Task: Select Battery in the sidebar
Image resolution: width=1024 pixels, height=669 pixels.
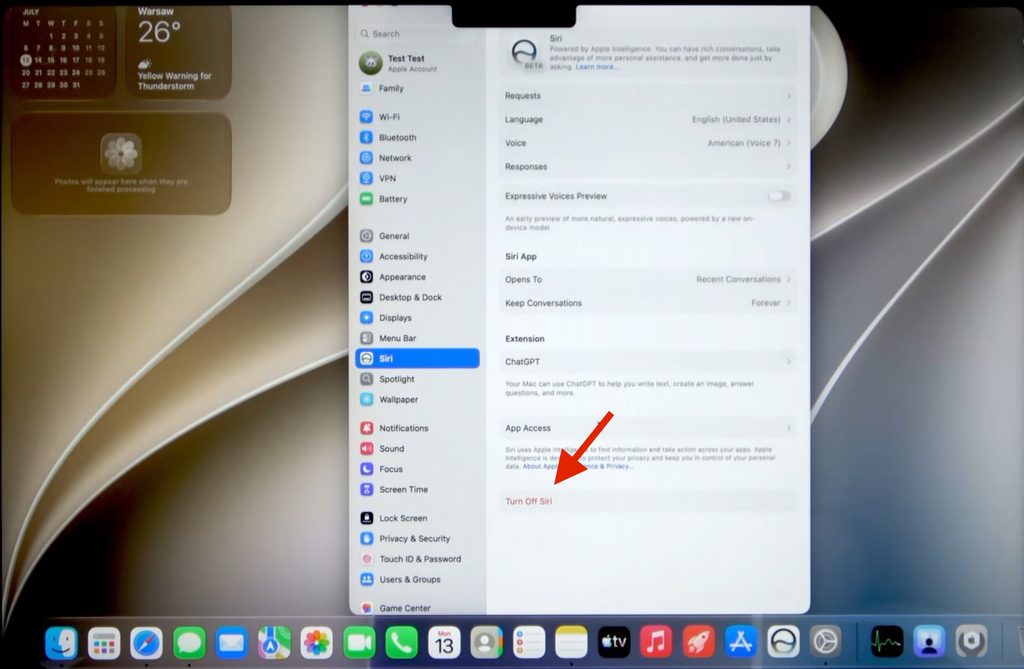Action: pos(418,199)
